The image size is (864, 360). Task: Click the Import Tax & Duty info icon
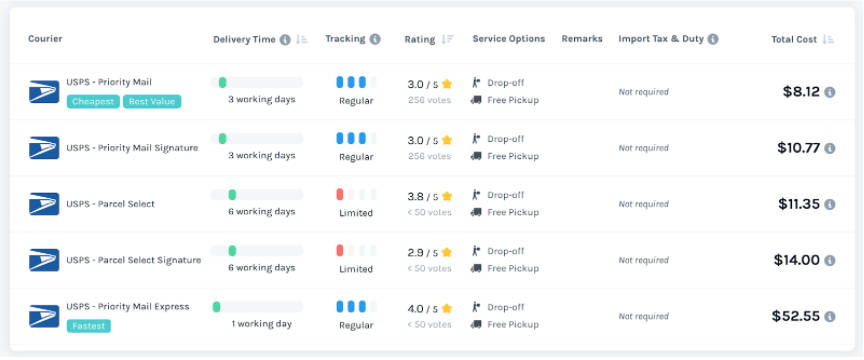pyautogui.click(x=713, y=39)
